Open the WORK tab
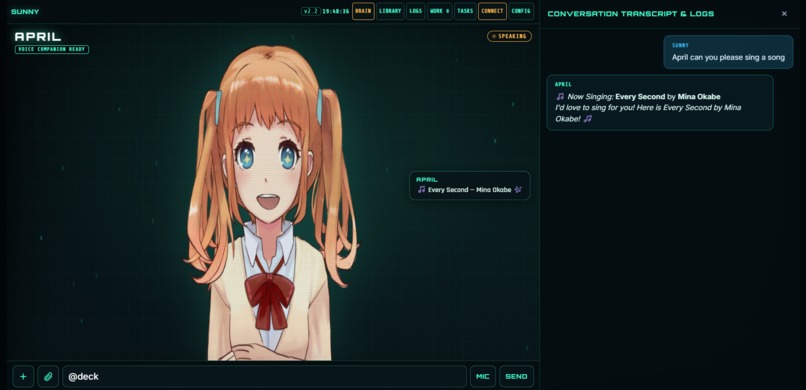 click(439, 11)
